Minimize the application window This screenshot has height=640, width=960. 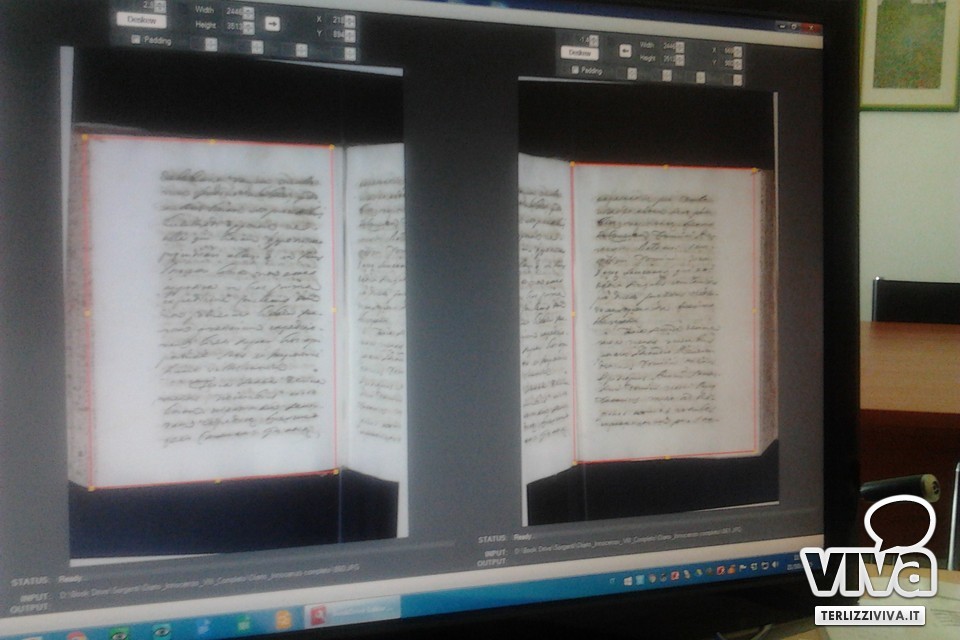[x=782, y=26]
